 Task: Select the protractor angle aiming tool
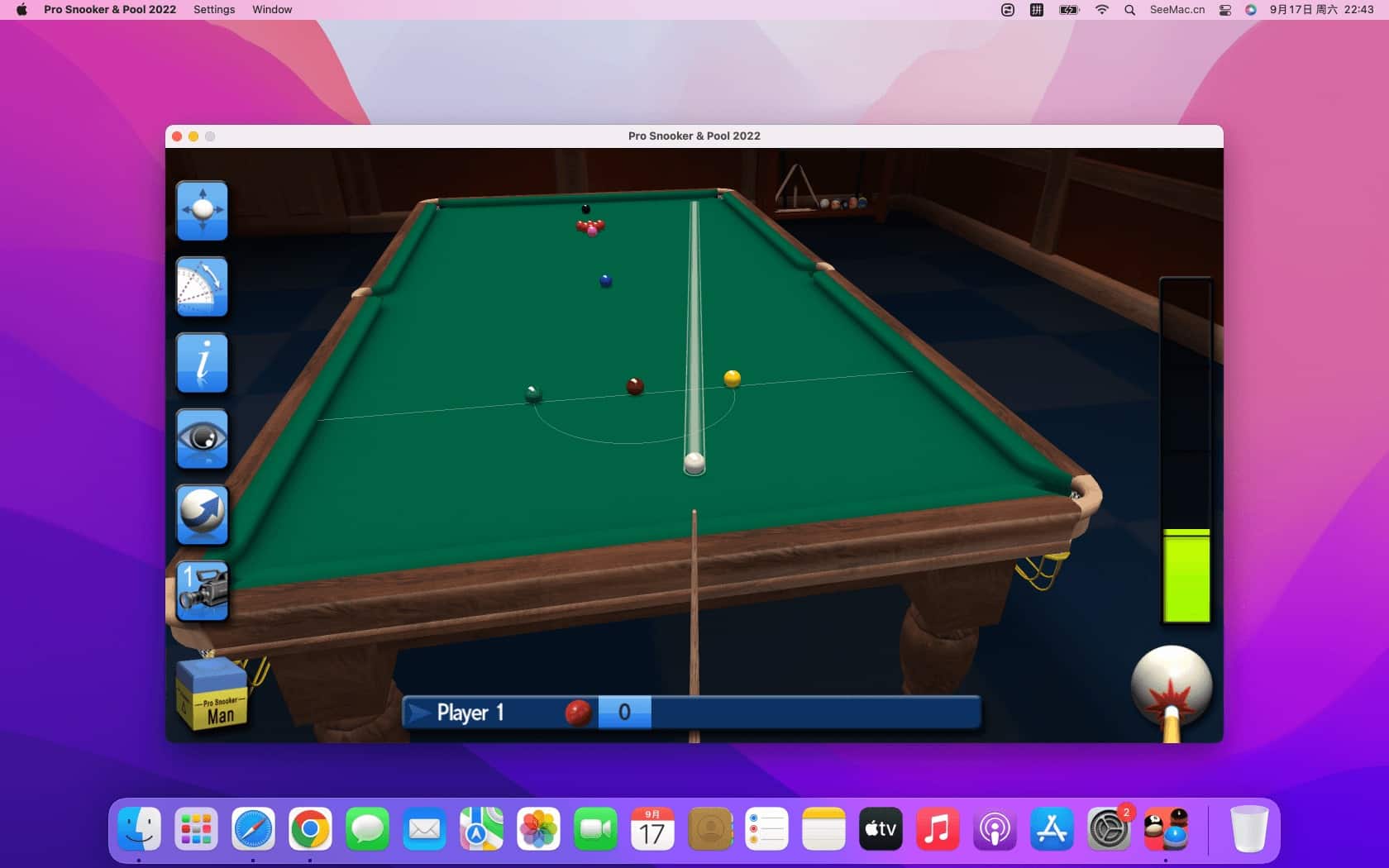click(202, 287)
